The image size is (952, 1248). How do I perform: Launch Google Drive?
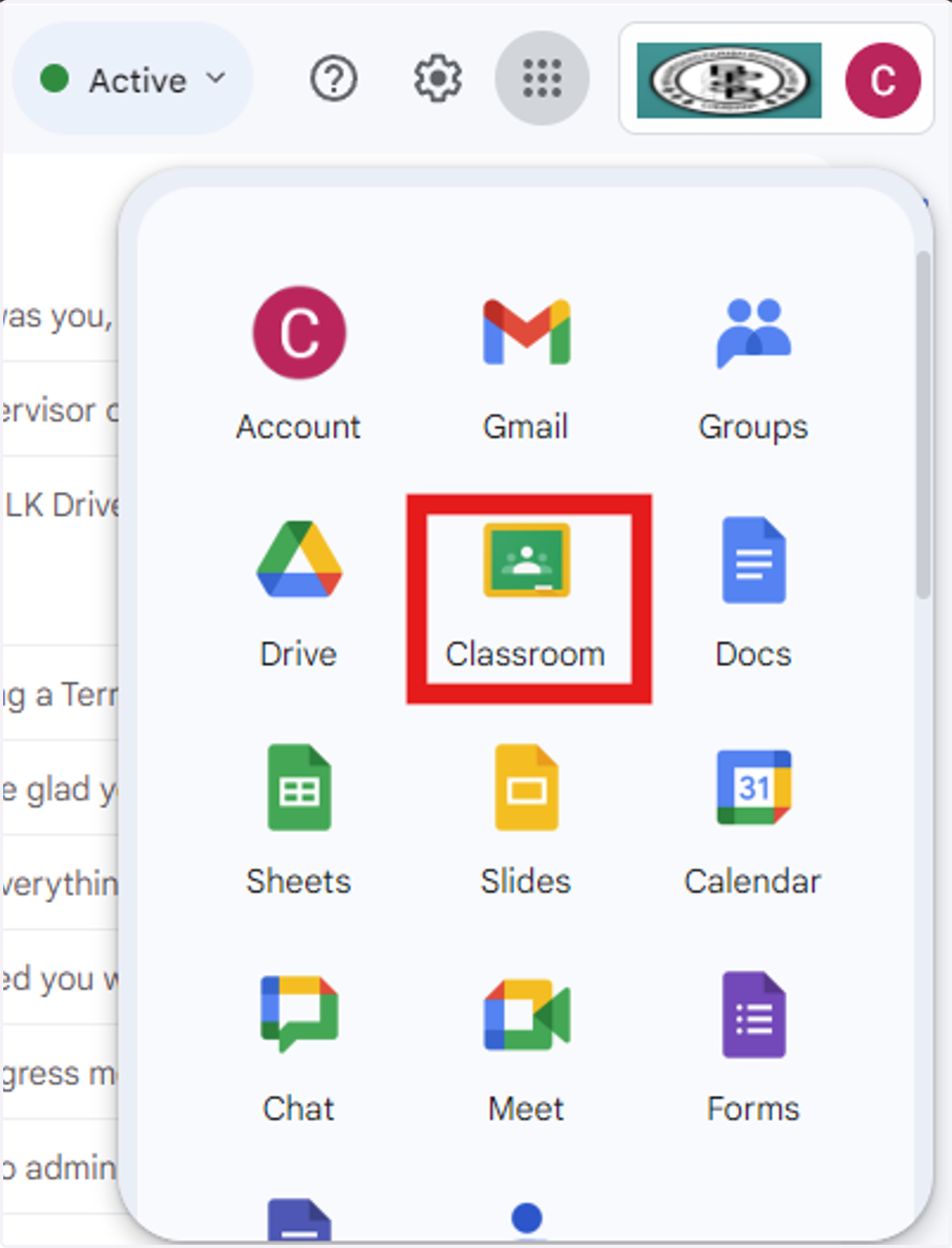(x=299, y=592)
